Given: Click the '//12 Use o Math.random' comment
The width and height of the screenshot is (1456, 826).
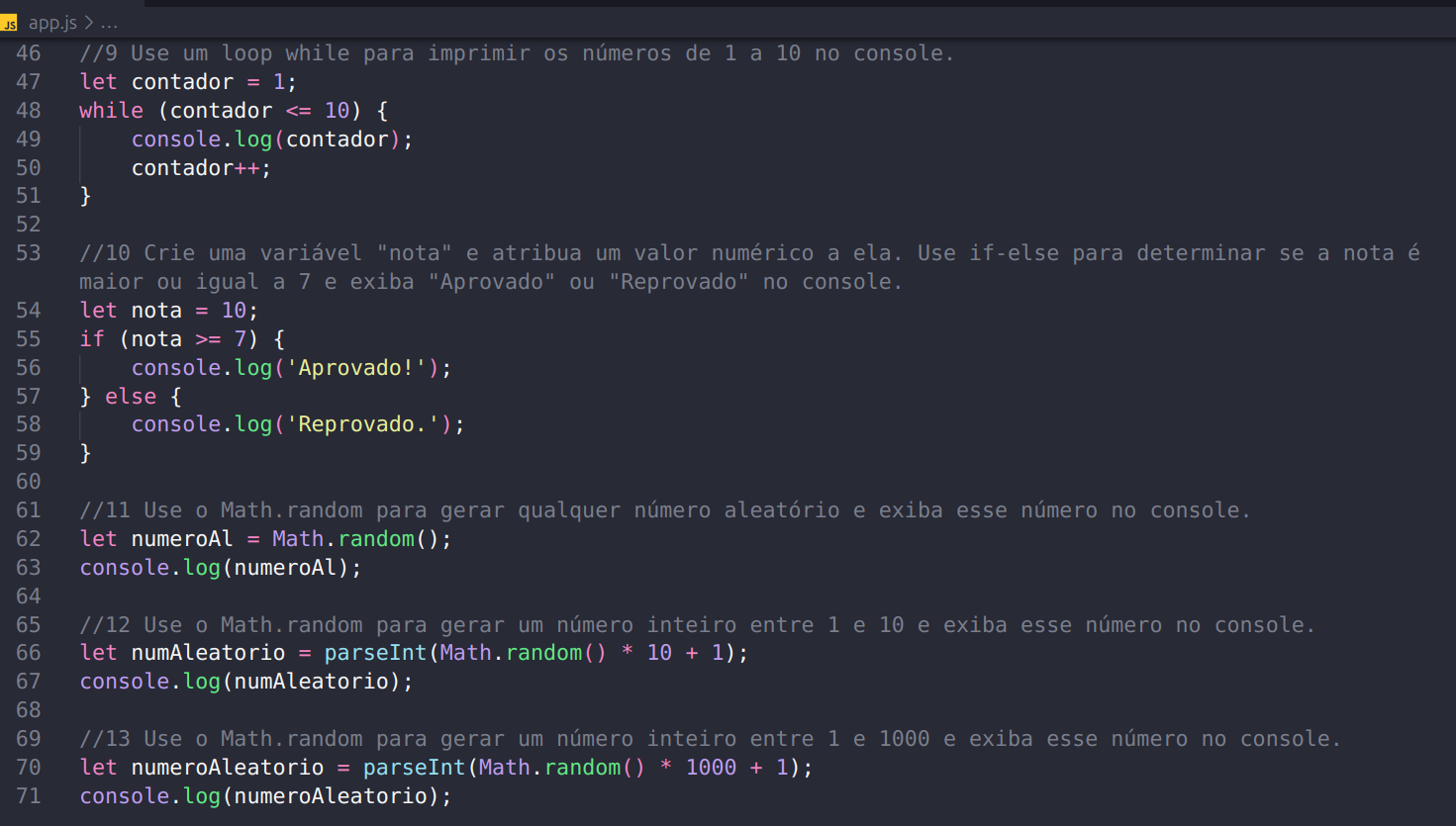Looking at the screenshot, I should pyautogui.click(x=698, y=625).
